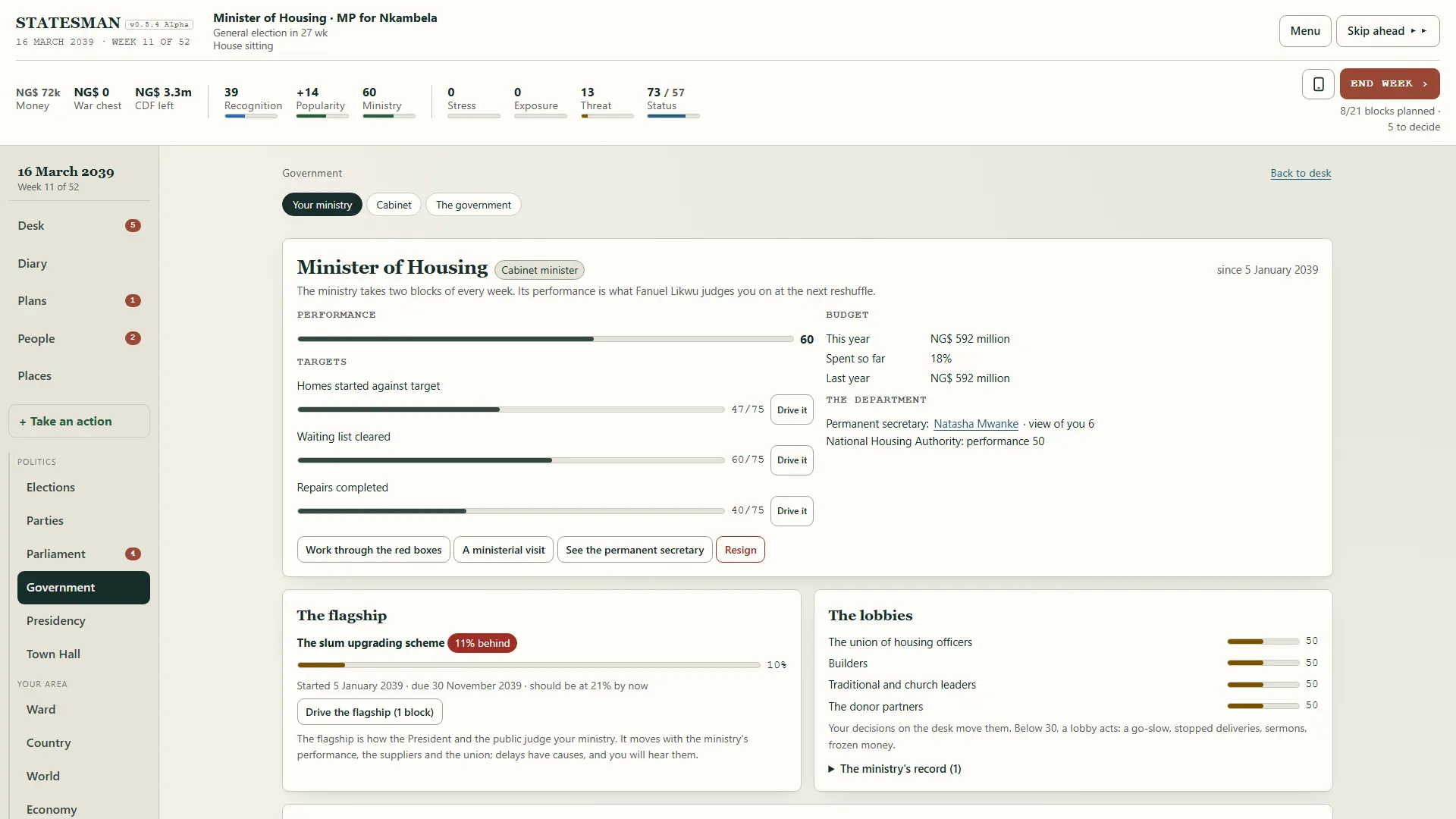Open the Town Hall page
Image resolution: width=1456 pixels, height=819 pixels.
[83, 654]
